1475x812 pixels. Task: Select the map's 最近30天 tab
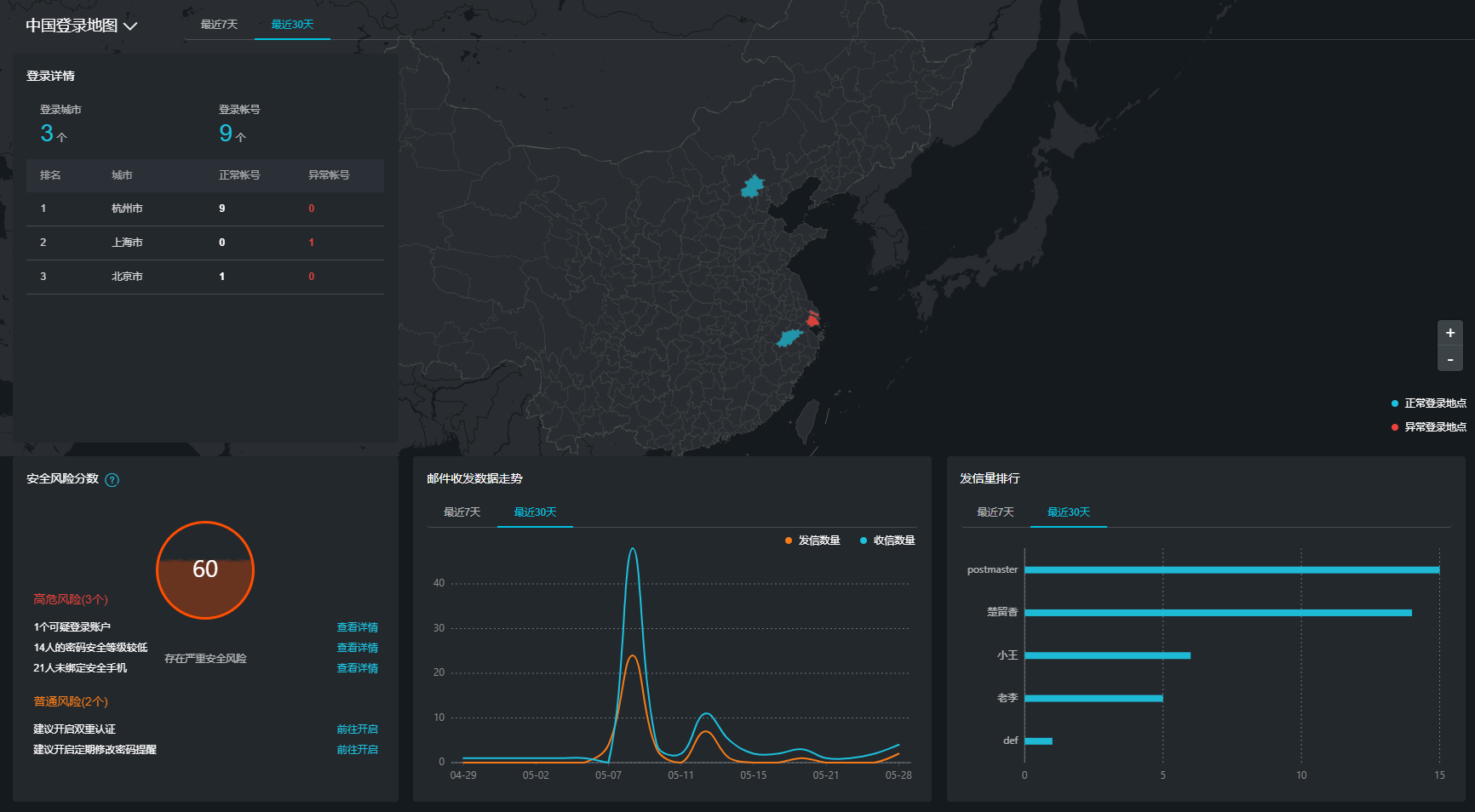coord(292,25)
